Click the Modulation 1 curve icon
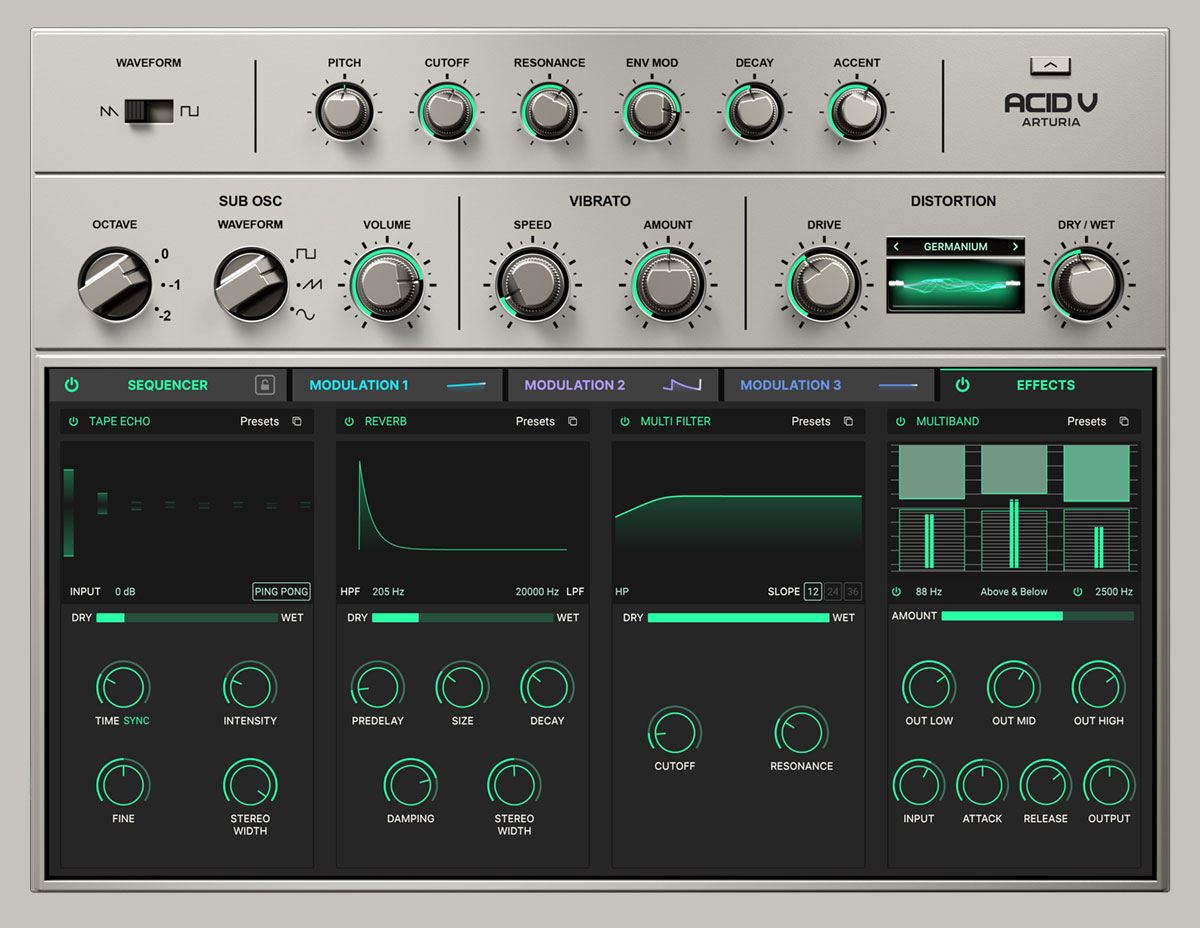Screen dimensions: 1200x928 pos(466,385)
